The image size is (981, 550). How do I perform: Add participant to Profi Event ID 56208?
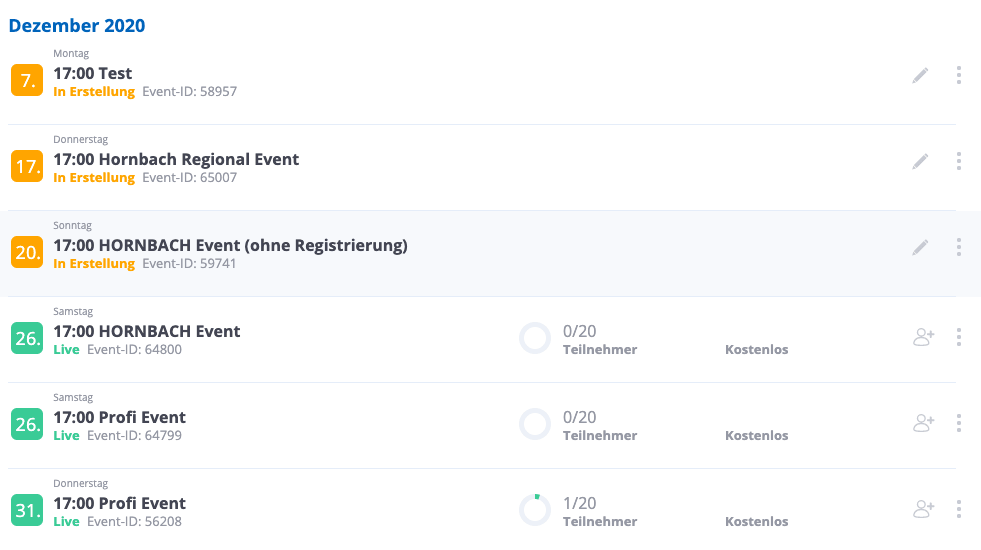coord(923,510)
